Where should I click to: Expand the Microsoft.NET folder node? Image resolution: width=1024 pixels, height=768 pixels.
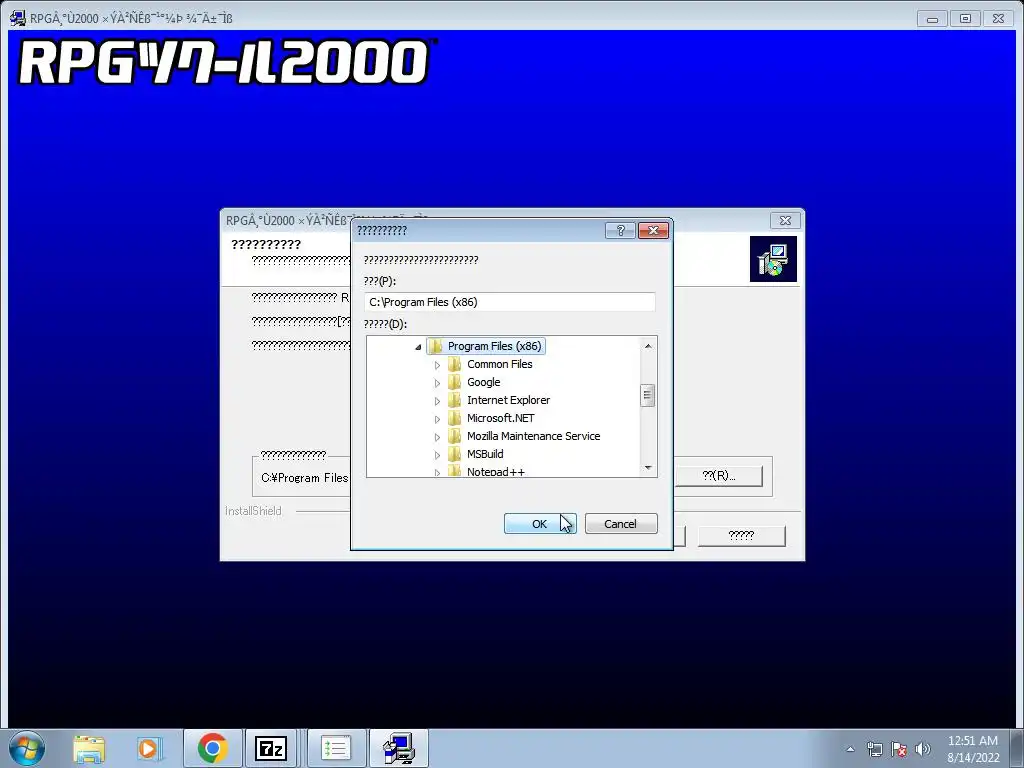coord(438,419)
